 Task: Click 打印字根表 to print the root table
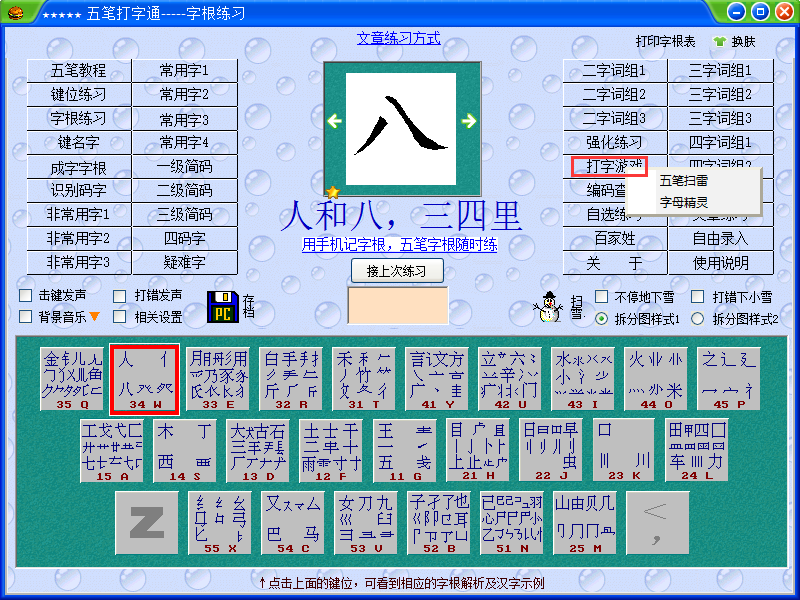click(665, 40)
